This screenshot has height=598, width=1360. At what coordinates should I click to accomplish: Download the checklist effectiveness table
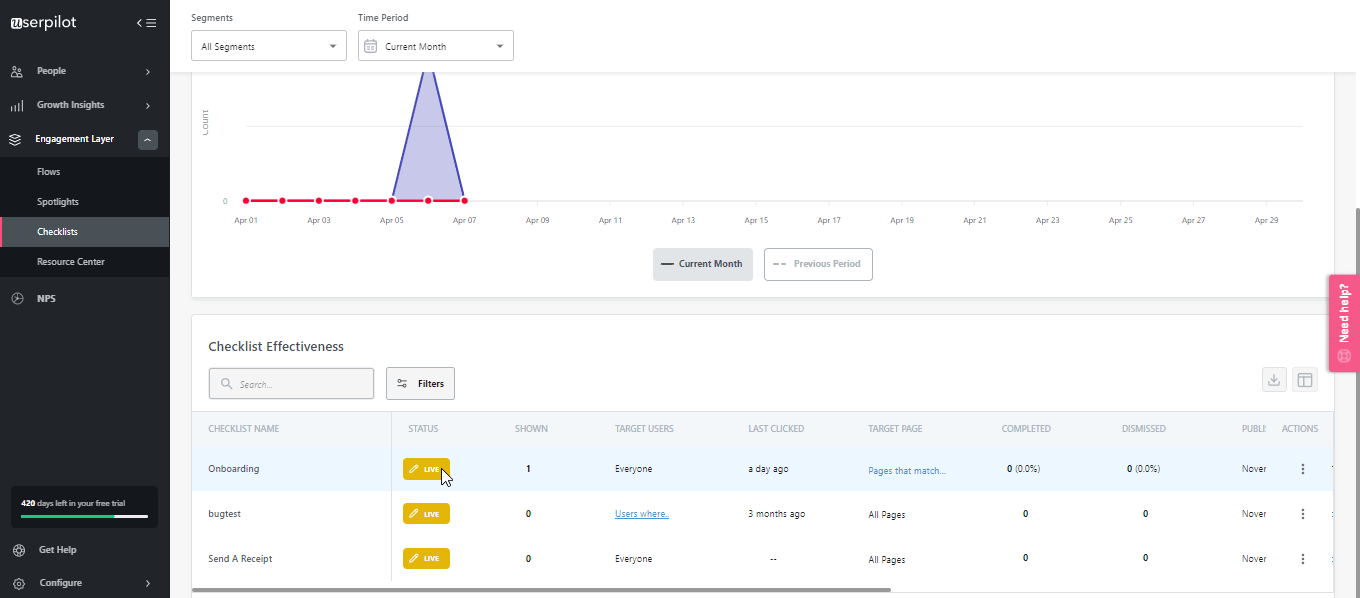(x=1274, y=380)
